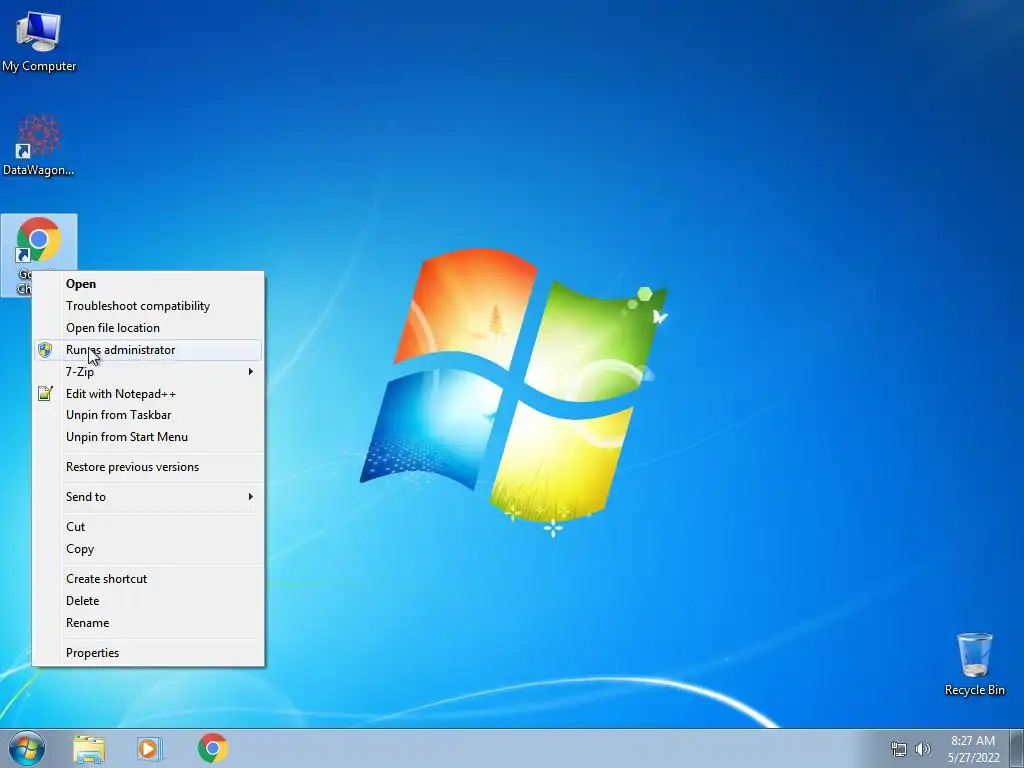
Task: Open the Windows Start orb
Action: [27, 748]
